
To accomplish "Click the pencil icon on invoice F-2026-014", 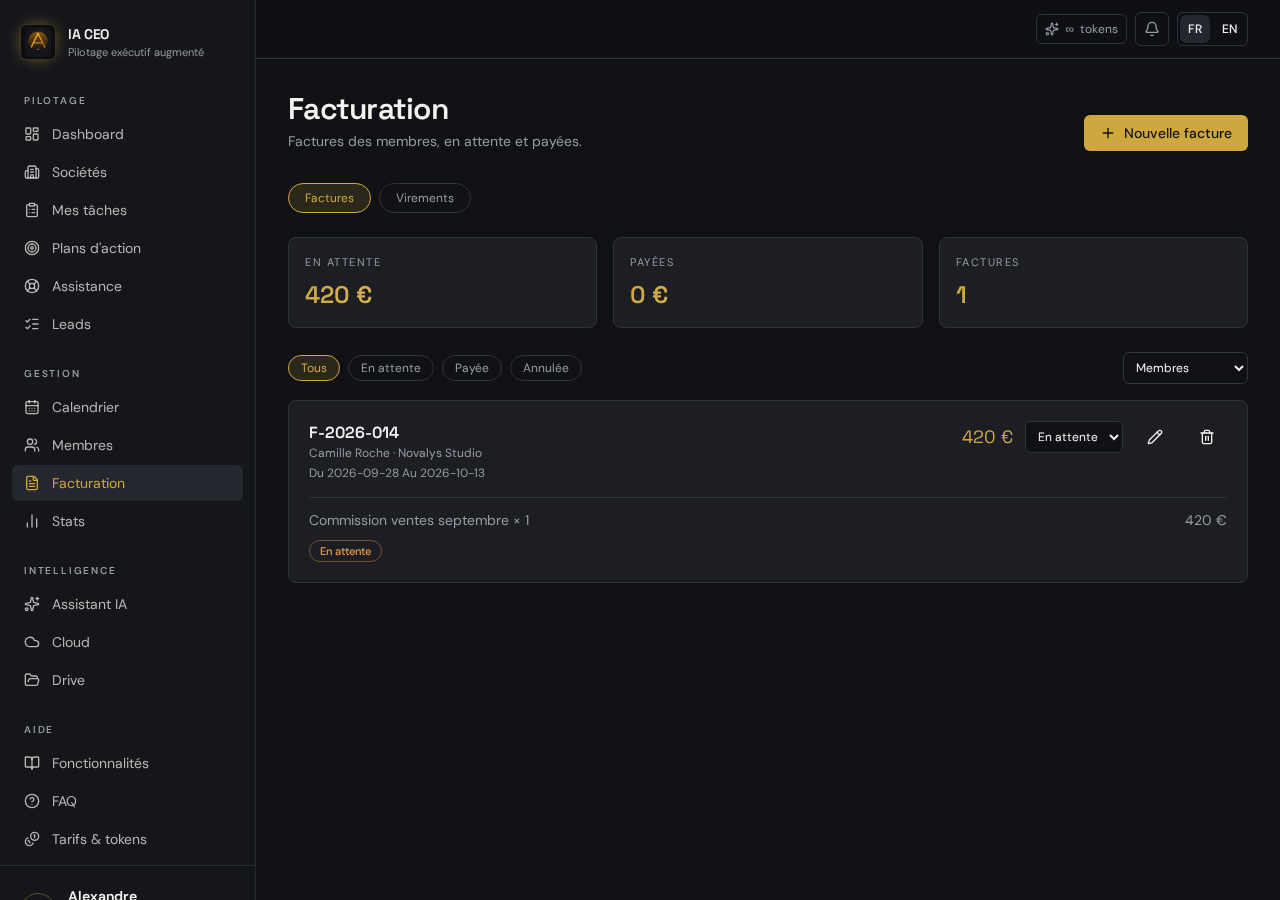I will pyautogui.click(x=1155, y=437).
